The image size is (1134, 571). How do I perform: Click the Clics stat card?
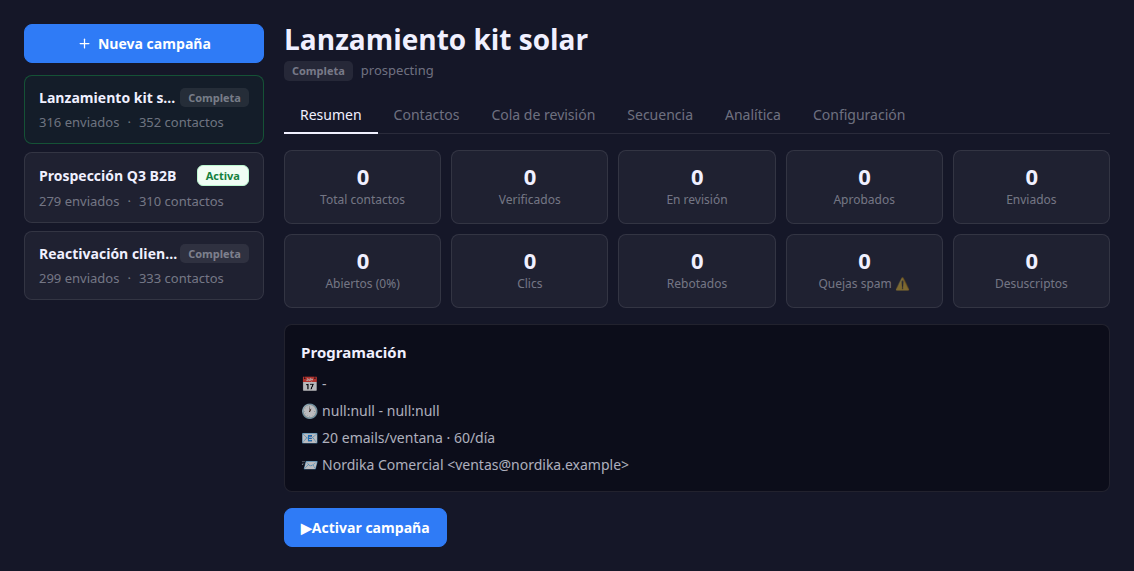[x=529, y=270]
